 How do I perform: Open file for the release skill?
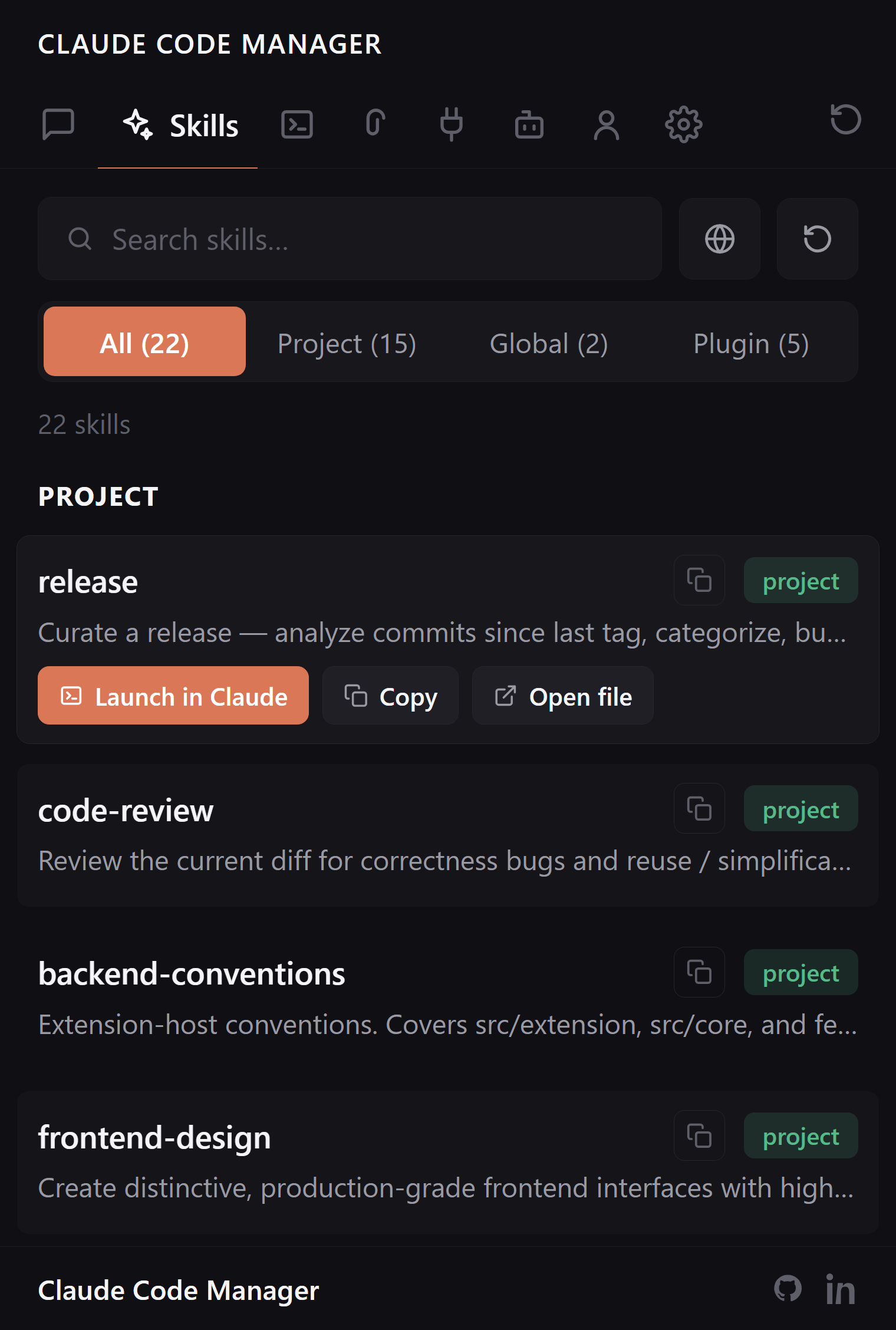[x=563, y=696]
